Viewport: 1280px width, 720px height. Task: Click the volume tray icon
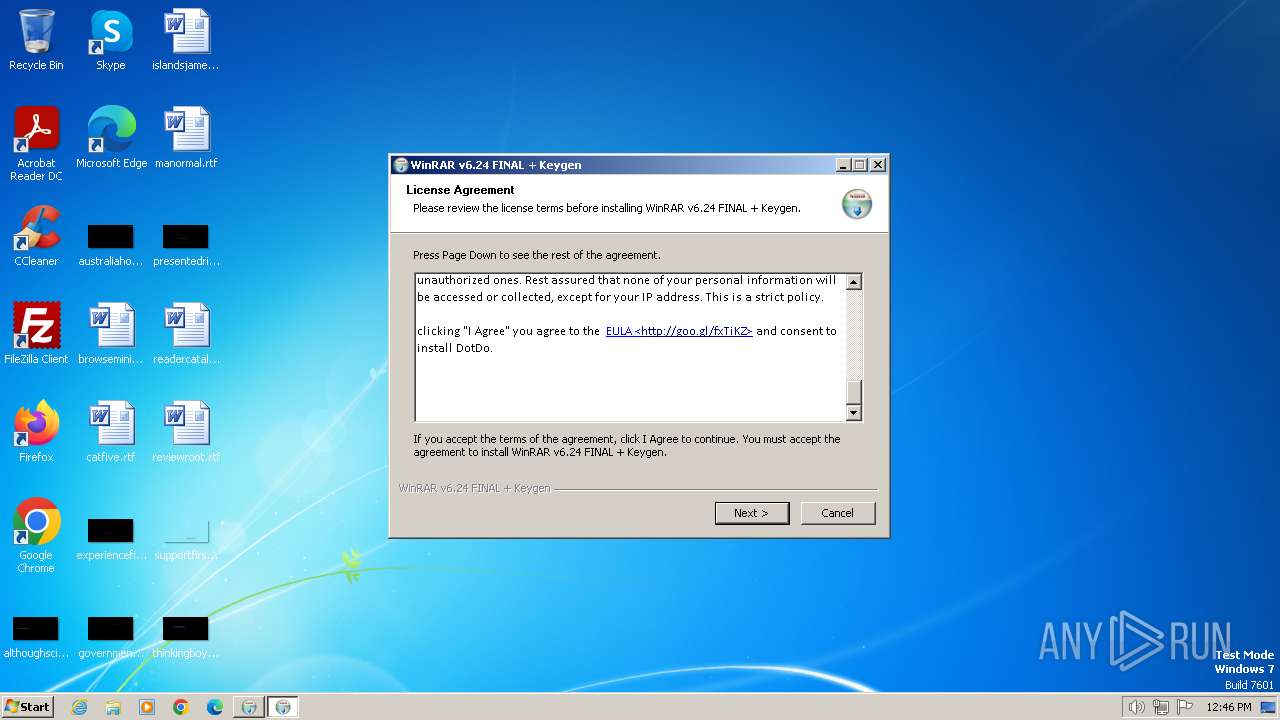click(x=1136, y=707)
